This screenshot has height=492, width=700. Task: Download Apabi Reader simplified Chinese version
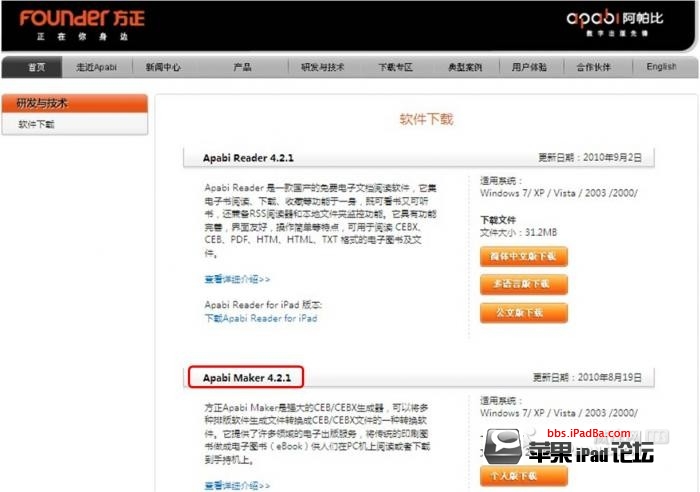[524, 257]
